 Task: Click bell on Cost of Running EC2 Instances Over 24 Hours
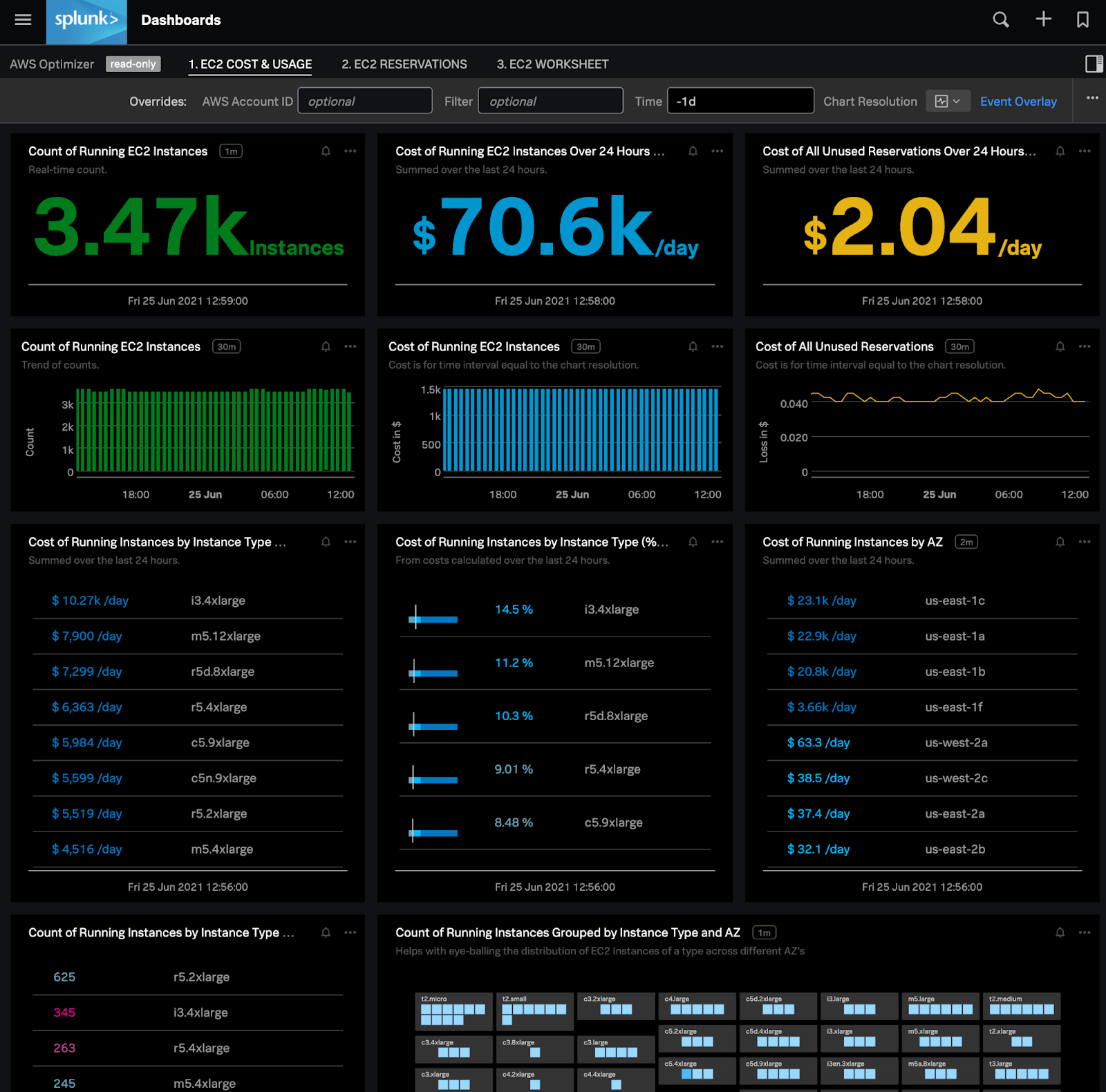693,151
